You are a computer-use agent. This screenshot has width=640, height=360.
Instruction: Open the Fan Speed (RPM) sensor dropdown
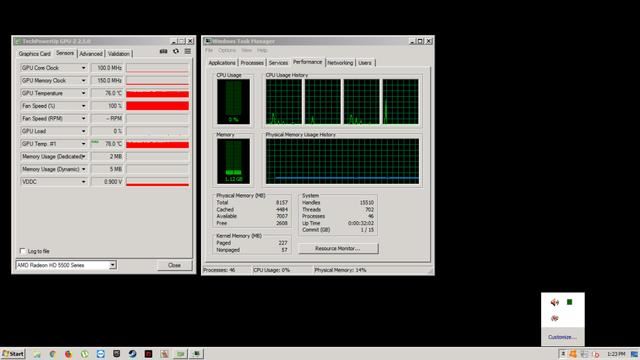[83, 118]
